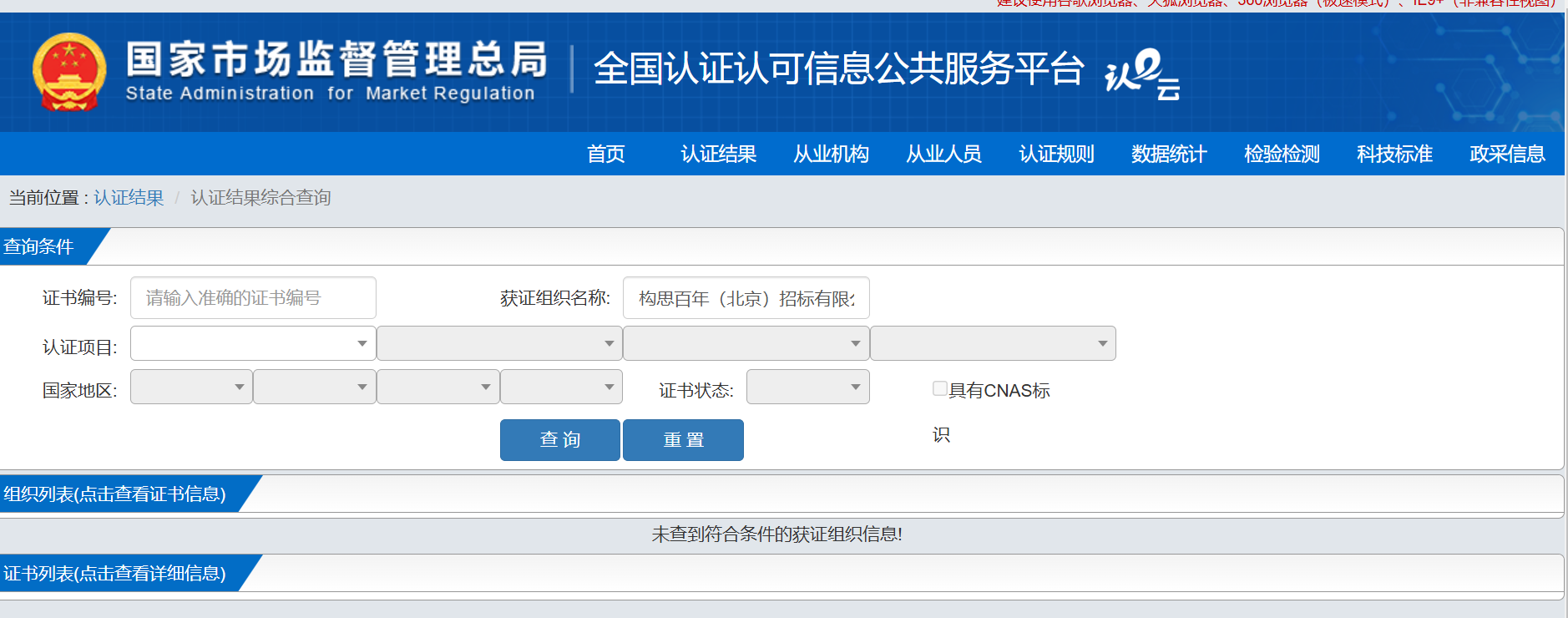Open the 从业机构 navigation menu
The image size is (1568, 618).
pyautogui.click(x=831, y=154)
